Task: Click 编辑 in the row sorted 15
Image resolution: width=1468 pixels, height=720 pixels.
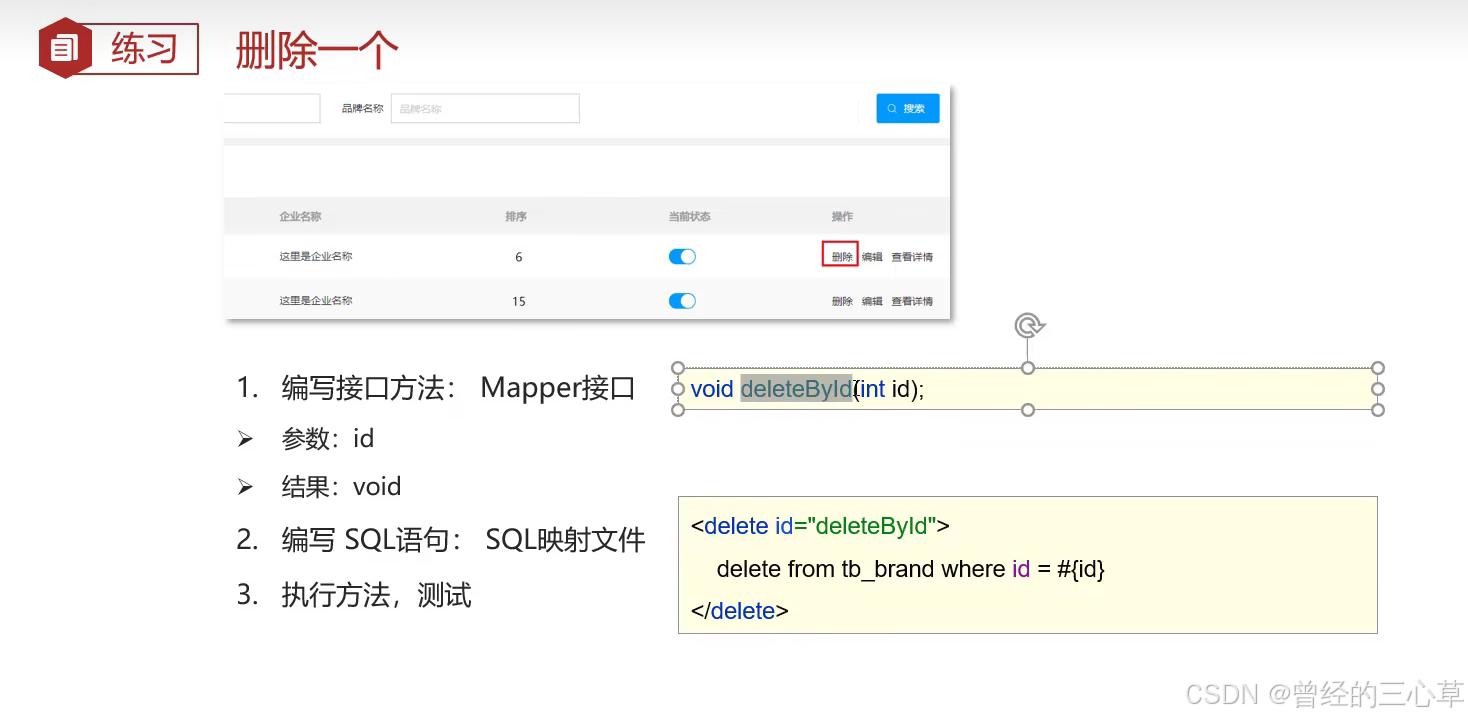Action: pos(872,301)
